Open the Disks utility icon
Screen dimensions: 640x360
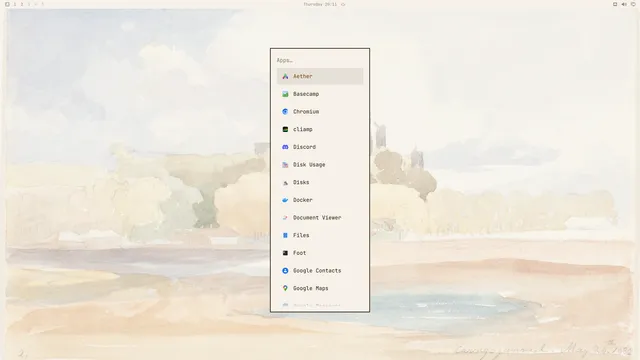point(285,182)
